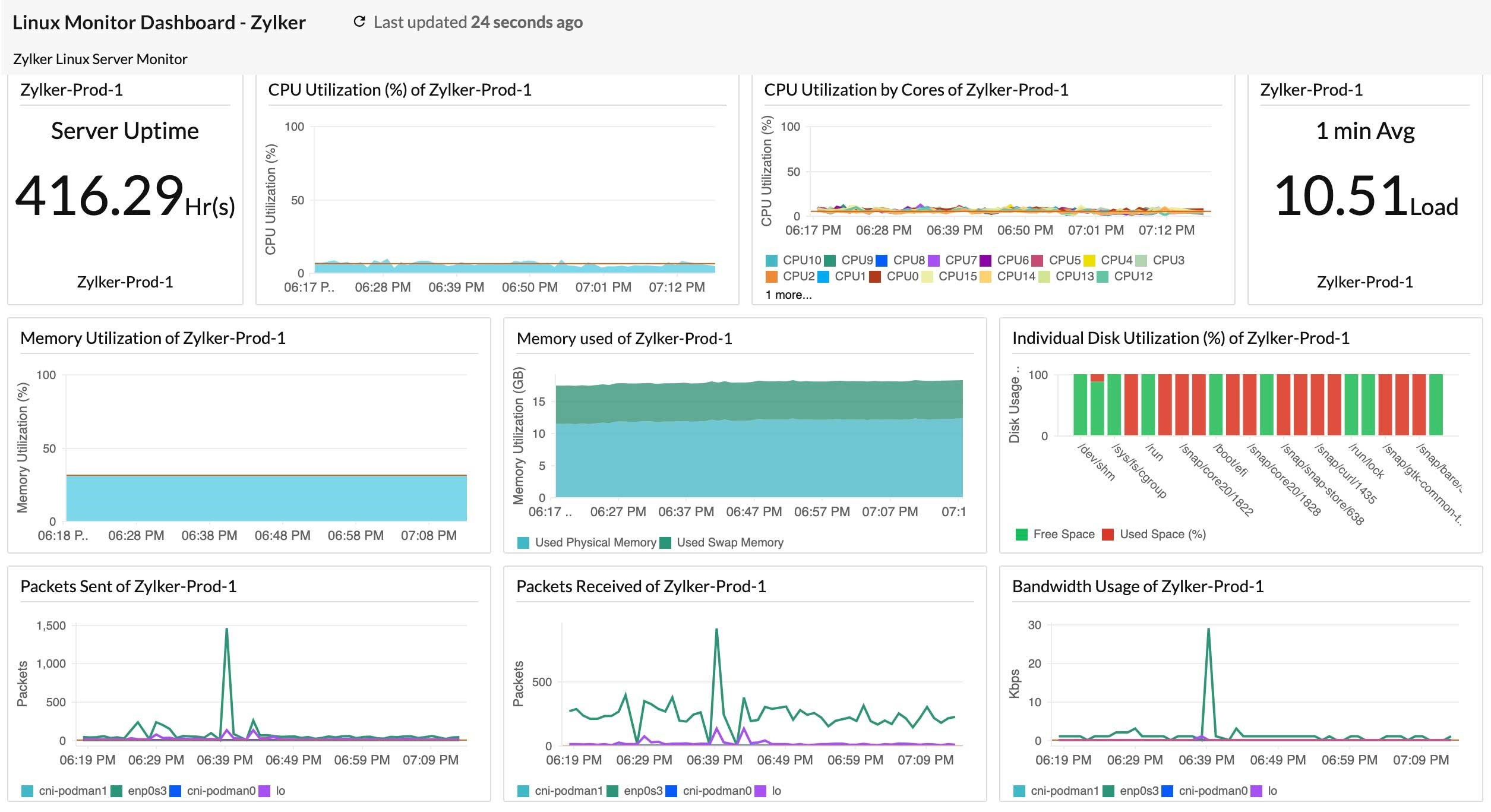Click the /sys/fs/cgroup disk label

coord(1139,470)
